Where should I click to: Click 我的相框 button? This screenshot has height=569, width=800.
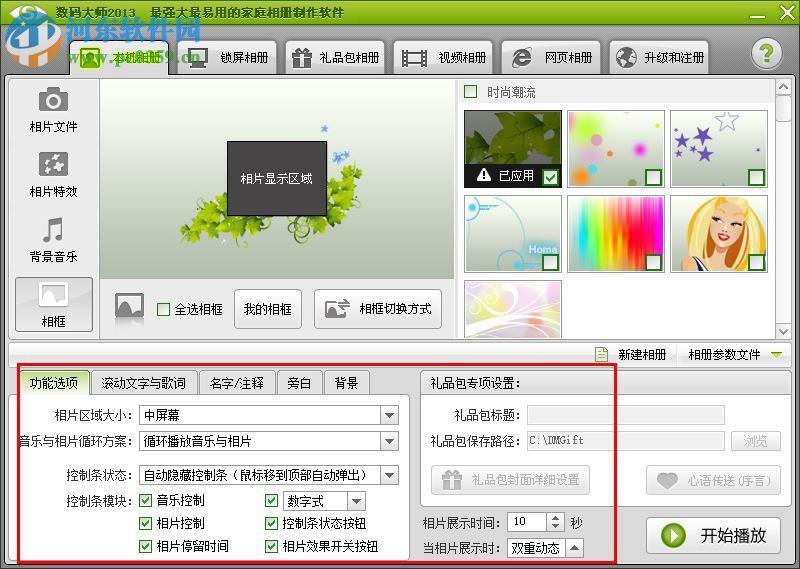tap(268, 309)
